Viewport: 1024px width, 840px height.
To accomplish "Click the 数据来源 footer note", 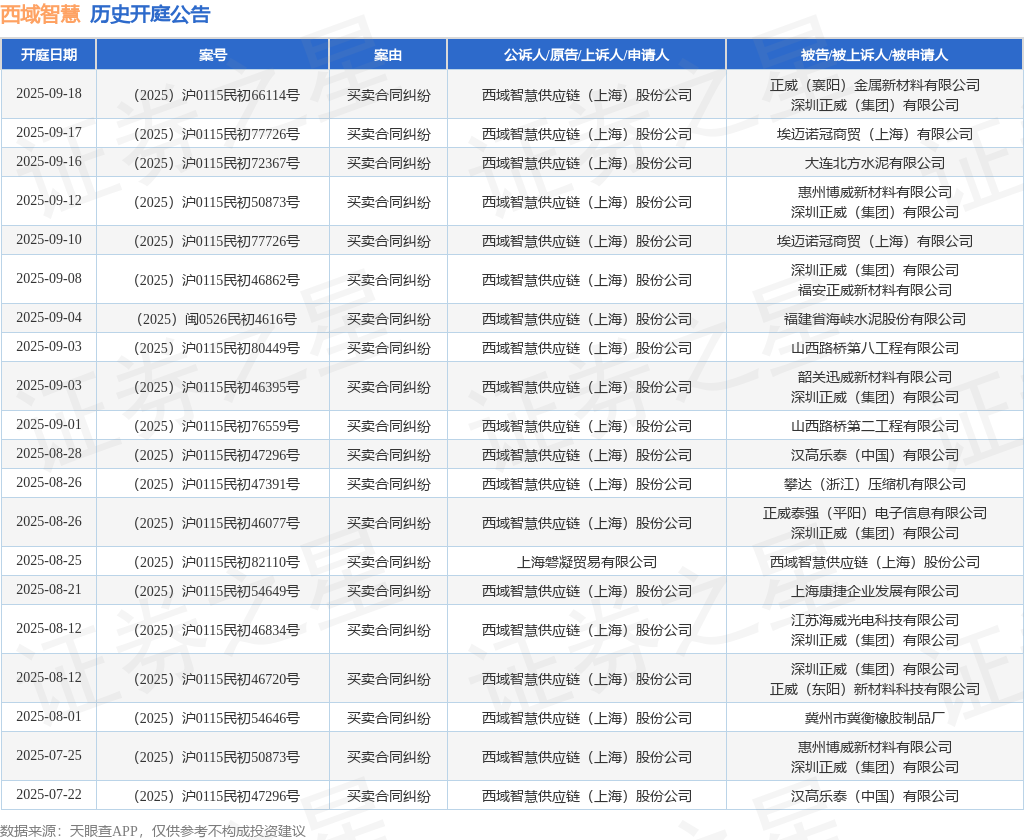I will tap(153, 831).
